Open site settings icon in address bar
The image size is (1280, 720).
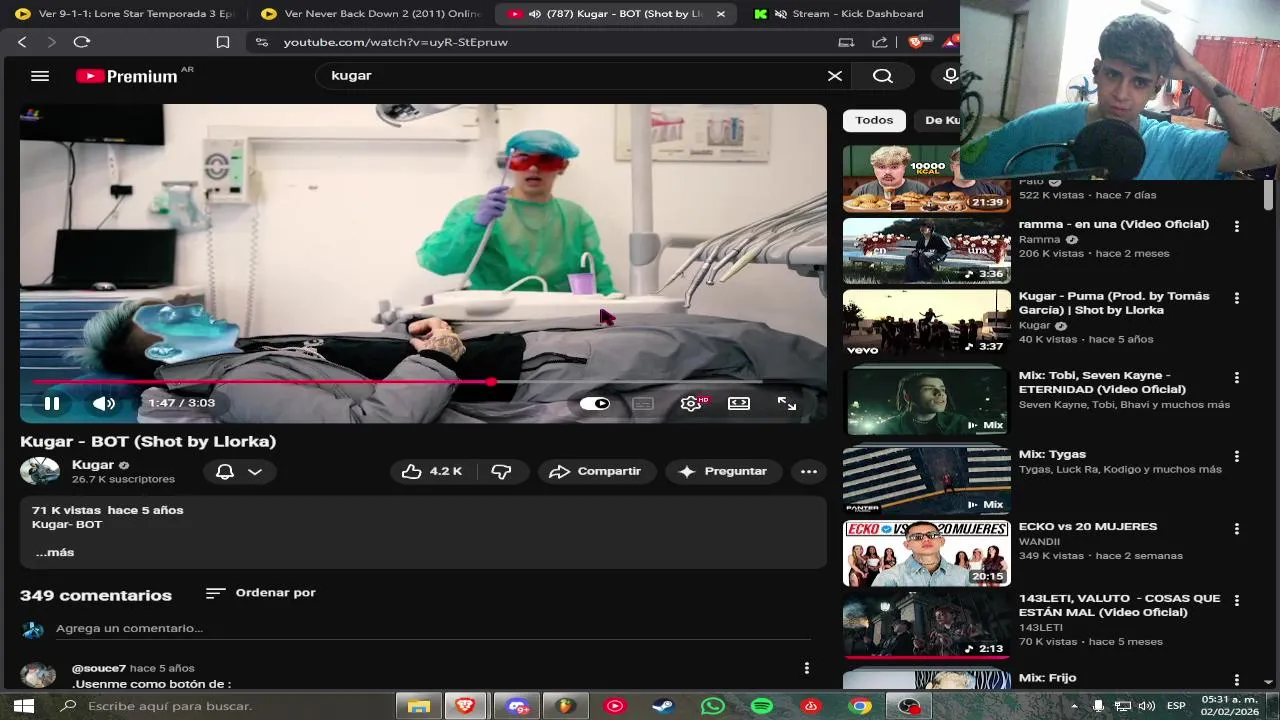(262, 42)
